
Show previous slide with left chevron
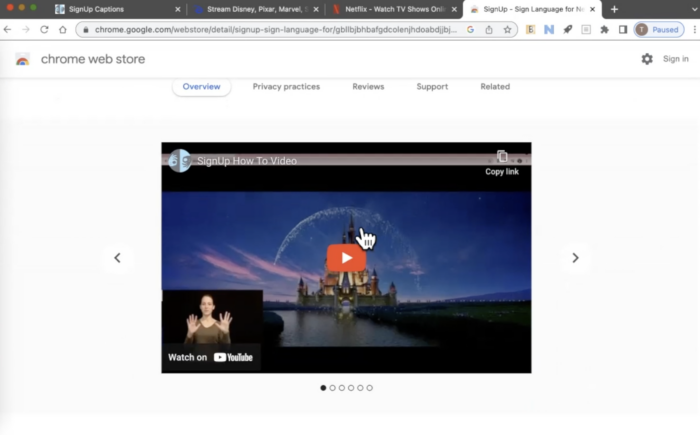coord(117,258)
